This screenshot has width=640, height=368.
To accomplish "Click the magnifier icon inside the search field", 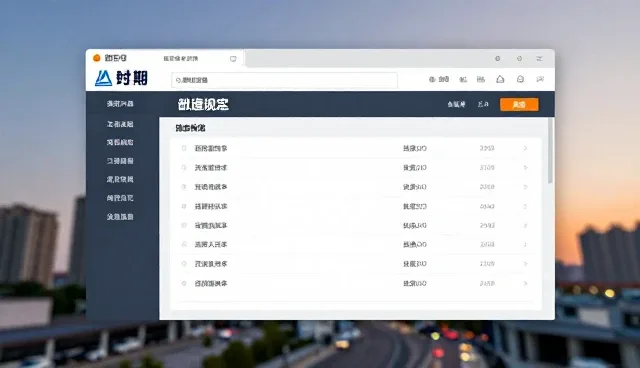I will (x=178, y=80).
